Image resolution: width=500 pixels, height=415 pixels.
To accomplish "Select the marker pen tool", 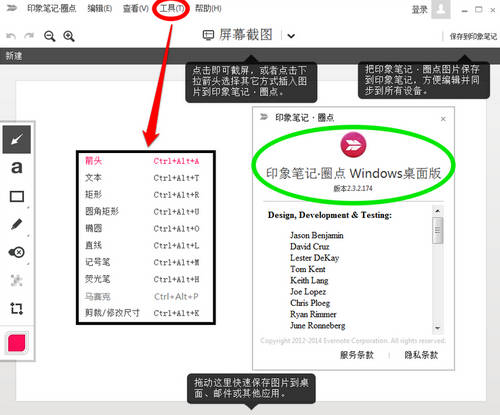I will pyautogui.click(x=17, y=224).
